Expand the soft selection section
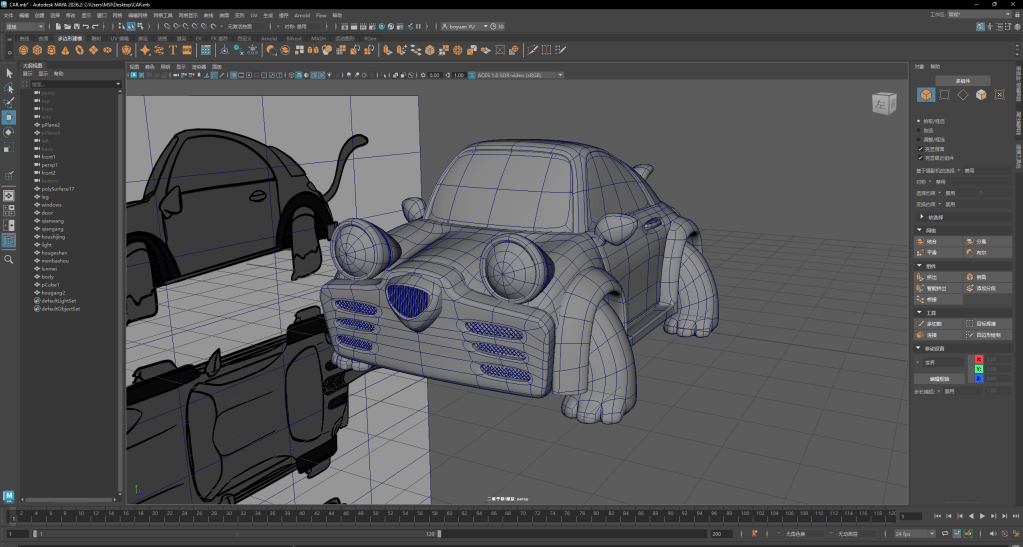 [x=922, y=216]
